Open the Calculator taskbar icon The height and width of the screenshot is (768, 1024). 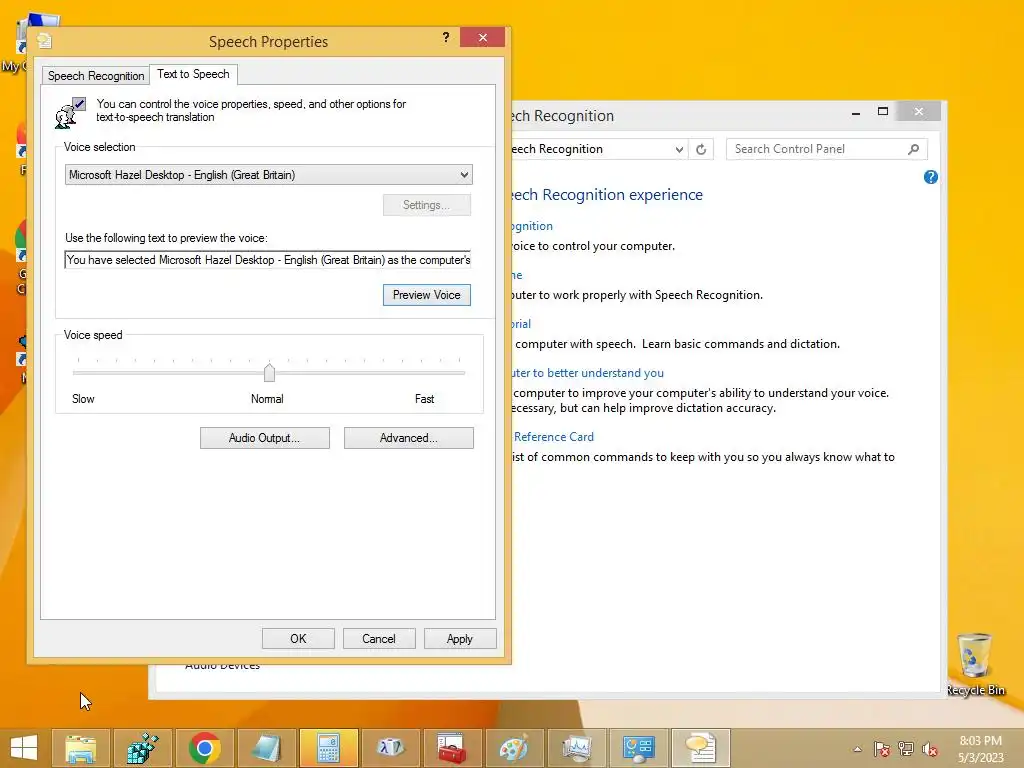coord(328,748)
